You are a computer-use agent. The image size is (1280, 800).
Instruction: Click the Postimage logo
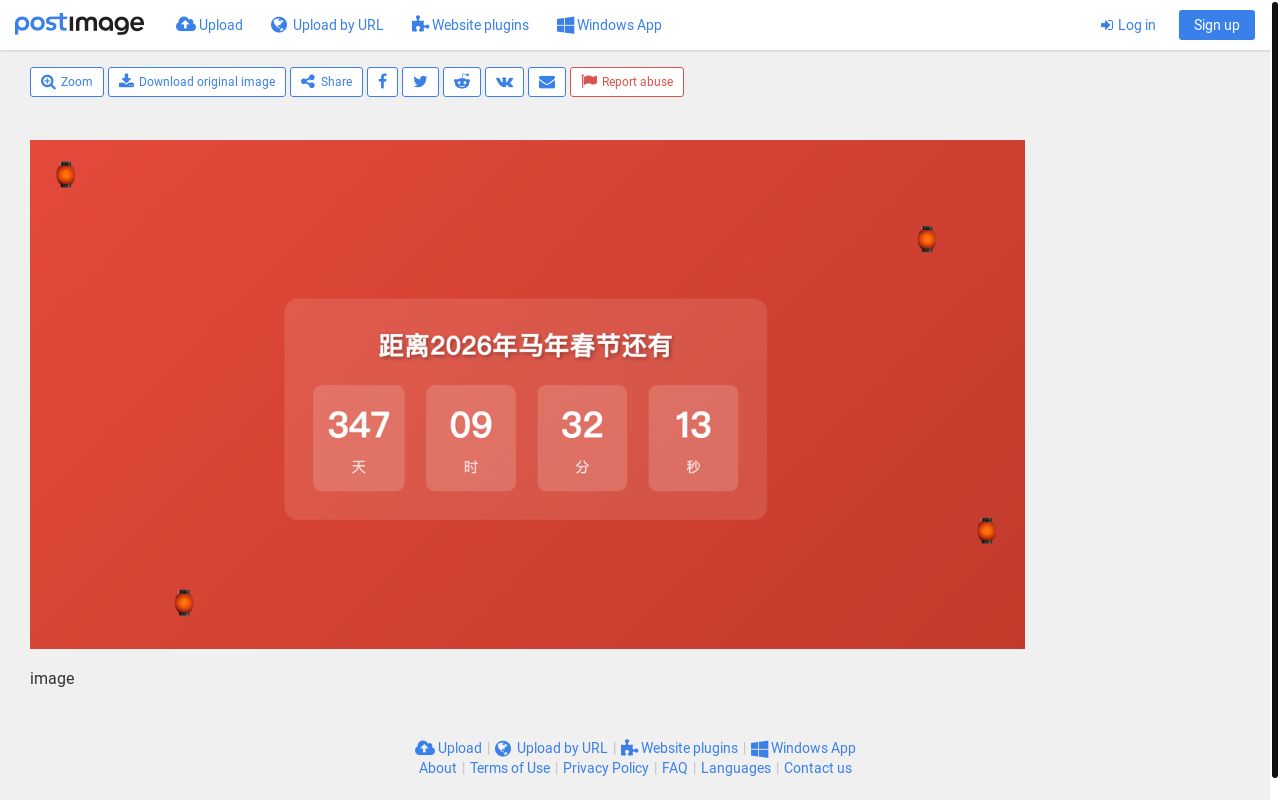(79, 24)
